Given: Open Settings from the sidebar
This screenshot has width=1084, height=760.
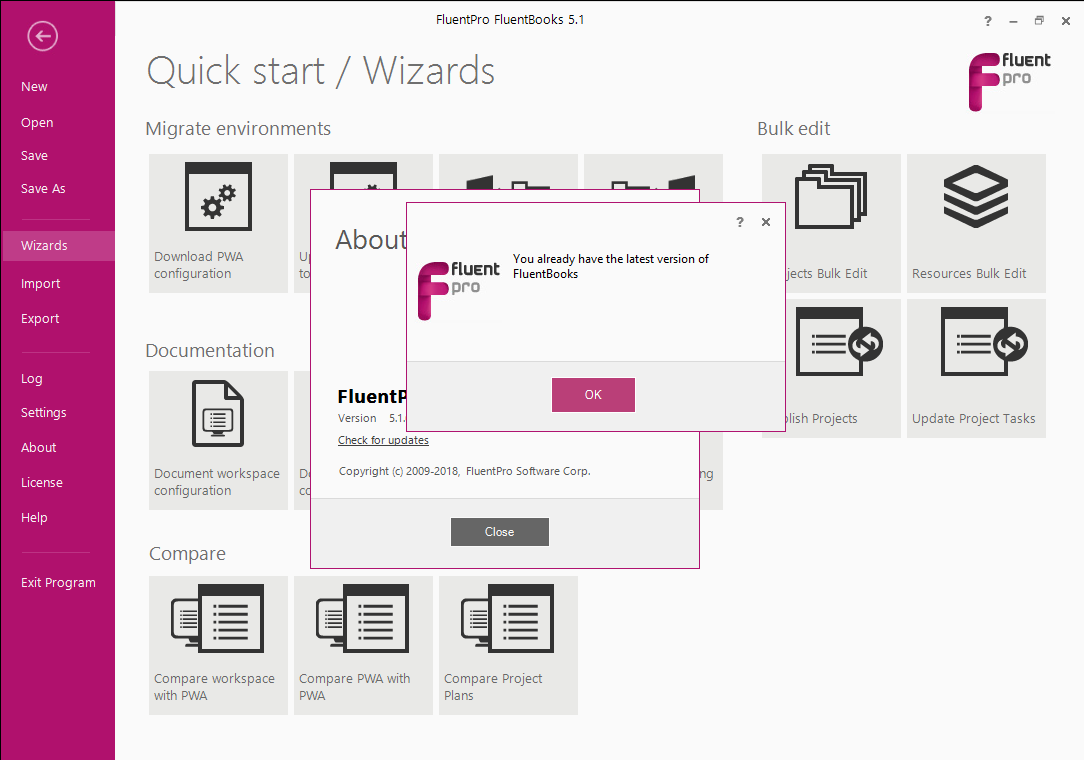Looking at the screenshot, I should click(44, 413).
